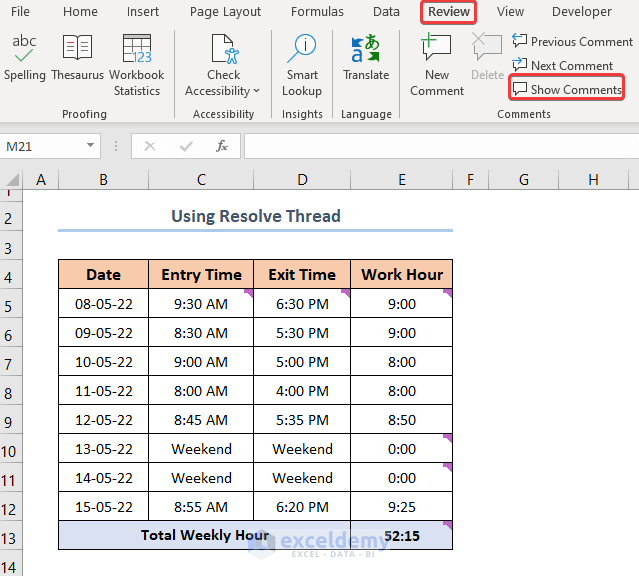Screen dimensions: 639x576
Task: Go to Previous Comment
Action: pos(571,41)
